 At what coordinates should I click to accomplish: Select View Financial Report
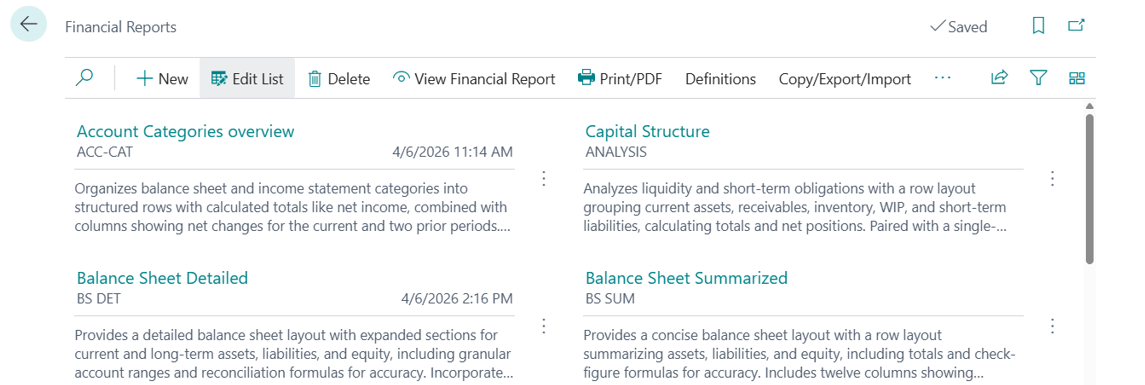point(474,79)
